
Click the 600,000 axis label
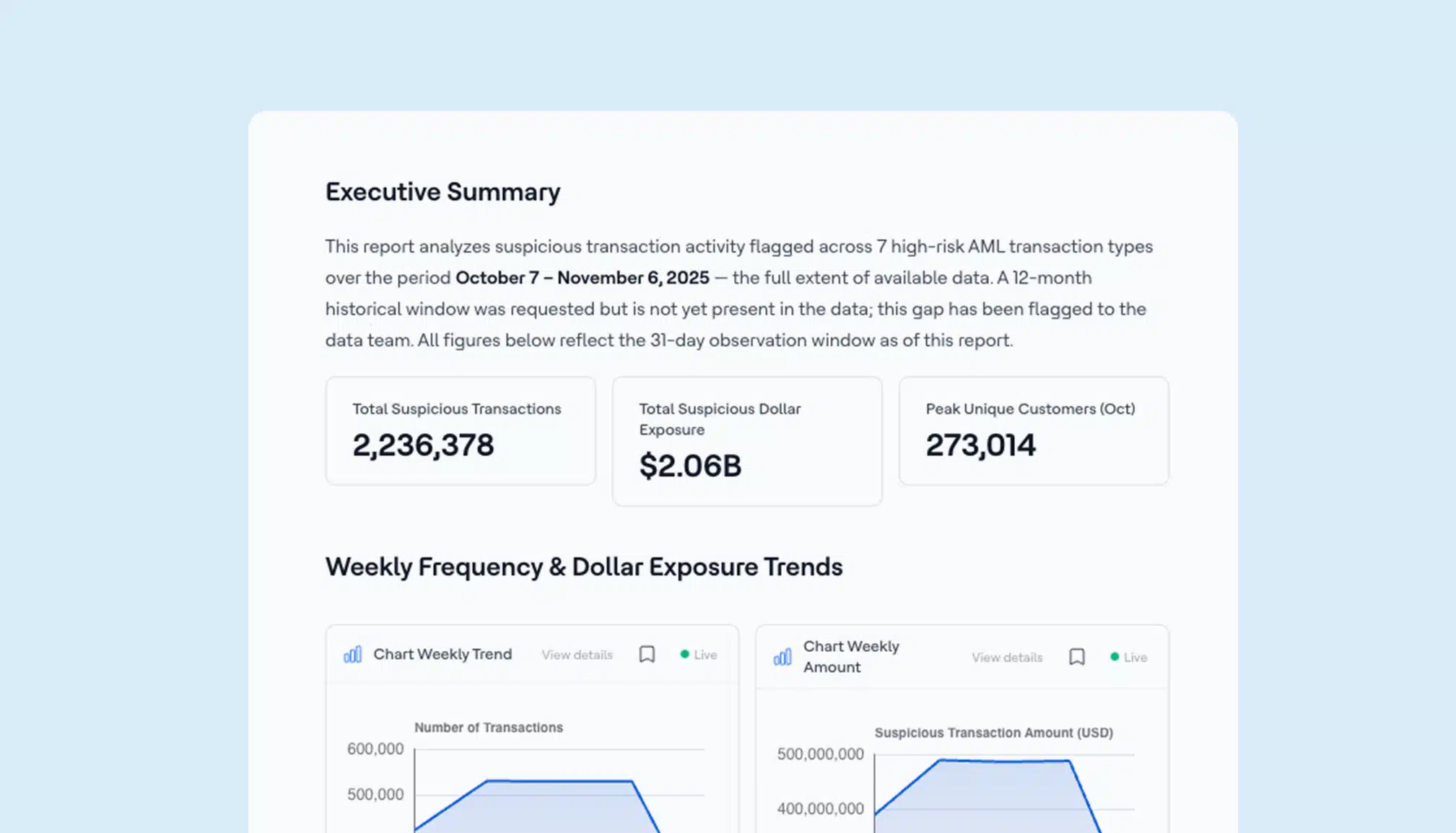click(x=375, y=749)
